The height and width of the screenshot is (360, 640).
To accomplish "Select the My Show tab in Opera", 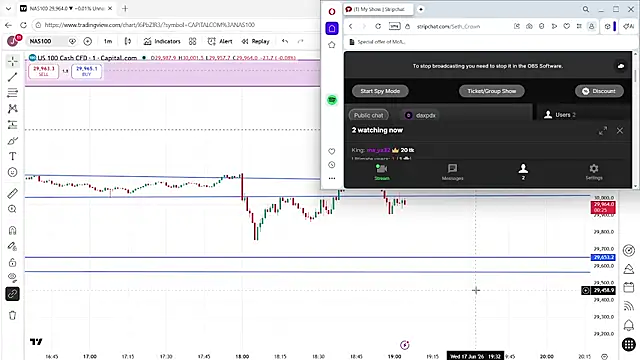I will [x=378, y=9].
